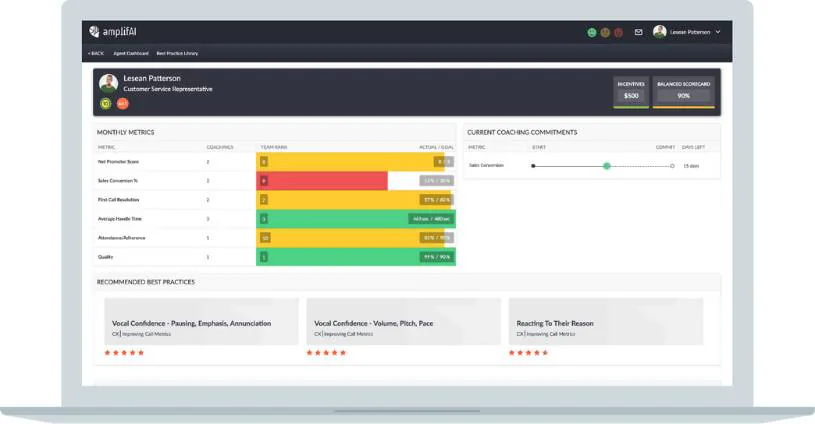Select the Net Promoter Score metric row

tap(275, 162)
